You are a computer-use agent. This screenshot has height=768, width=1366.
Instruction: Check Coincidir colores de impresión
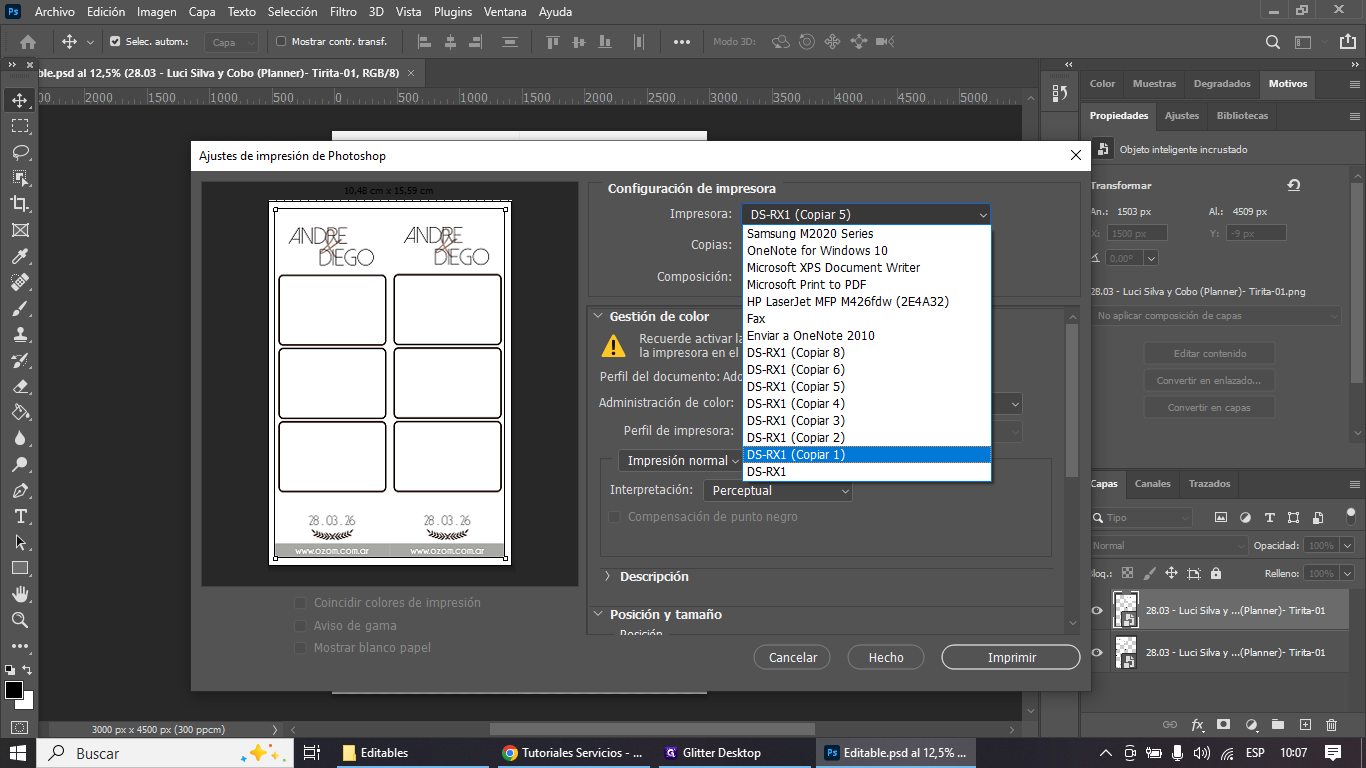tap(300, 603)
